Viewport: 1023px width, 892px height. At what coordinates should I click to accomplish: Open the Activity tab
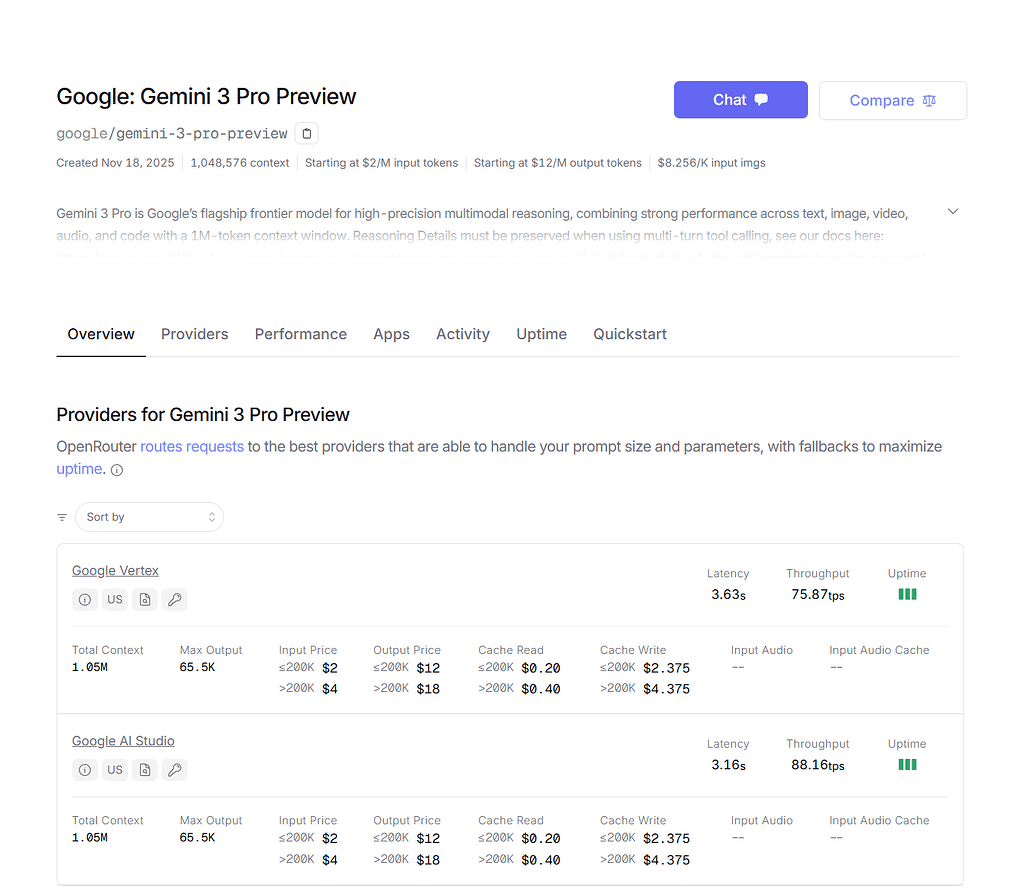tap(463, 334)
